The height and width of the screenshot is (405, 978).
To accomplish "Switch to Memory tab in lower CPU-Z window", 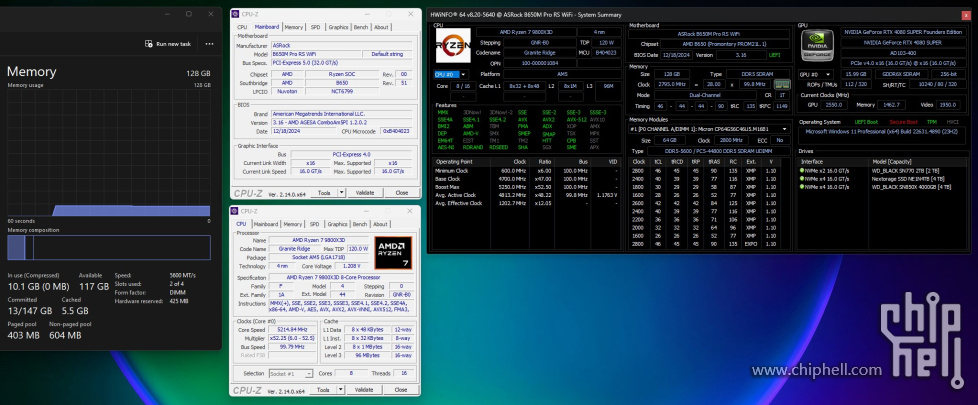I will point(293,224).
